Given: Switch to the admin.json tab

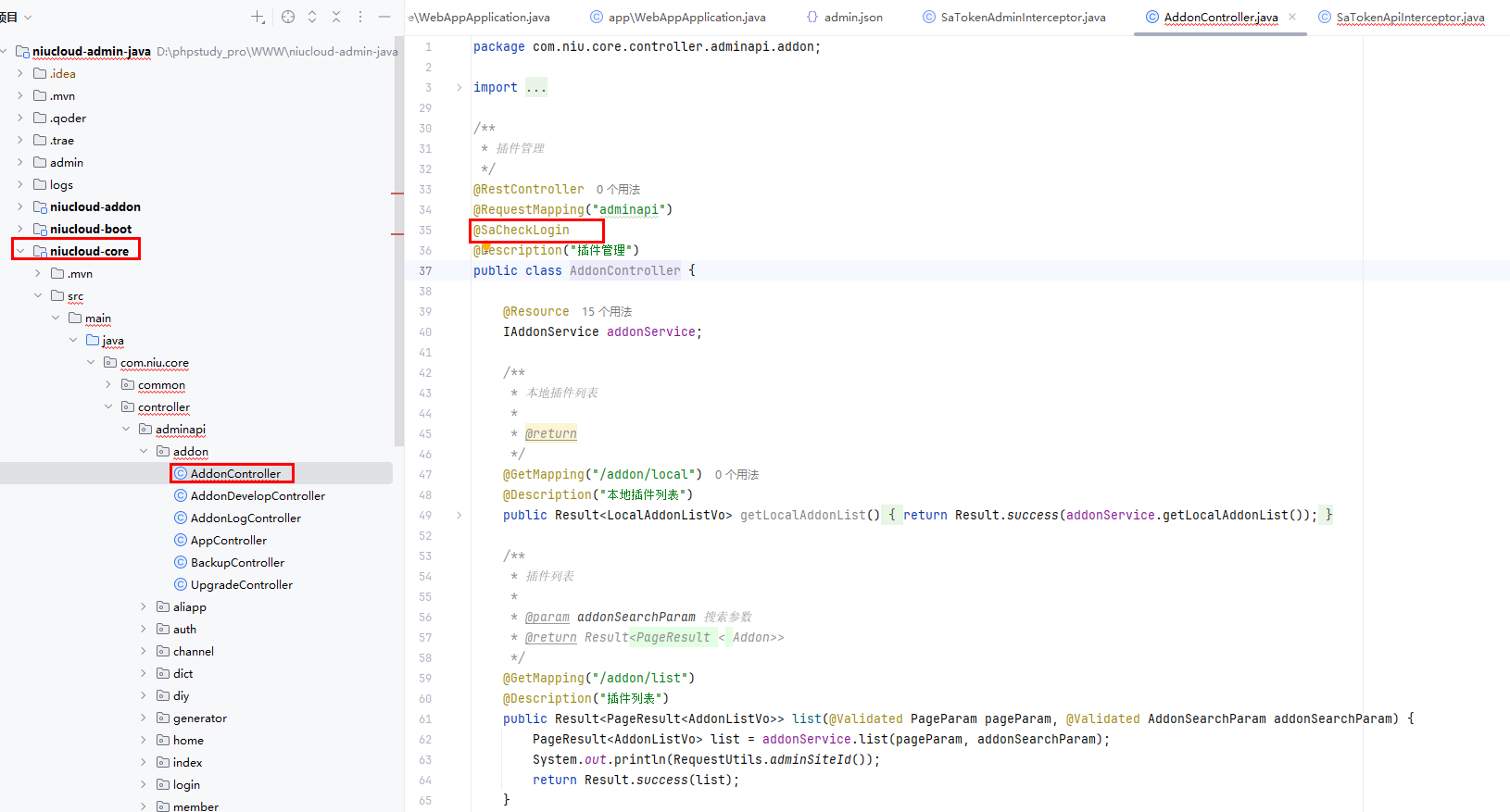Looking at the screenshot, I should point(852,17).
